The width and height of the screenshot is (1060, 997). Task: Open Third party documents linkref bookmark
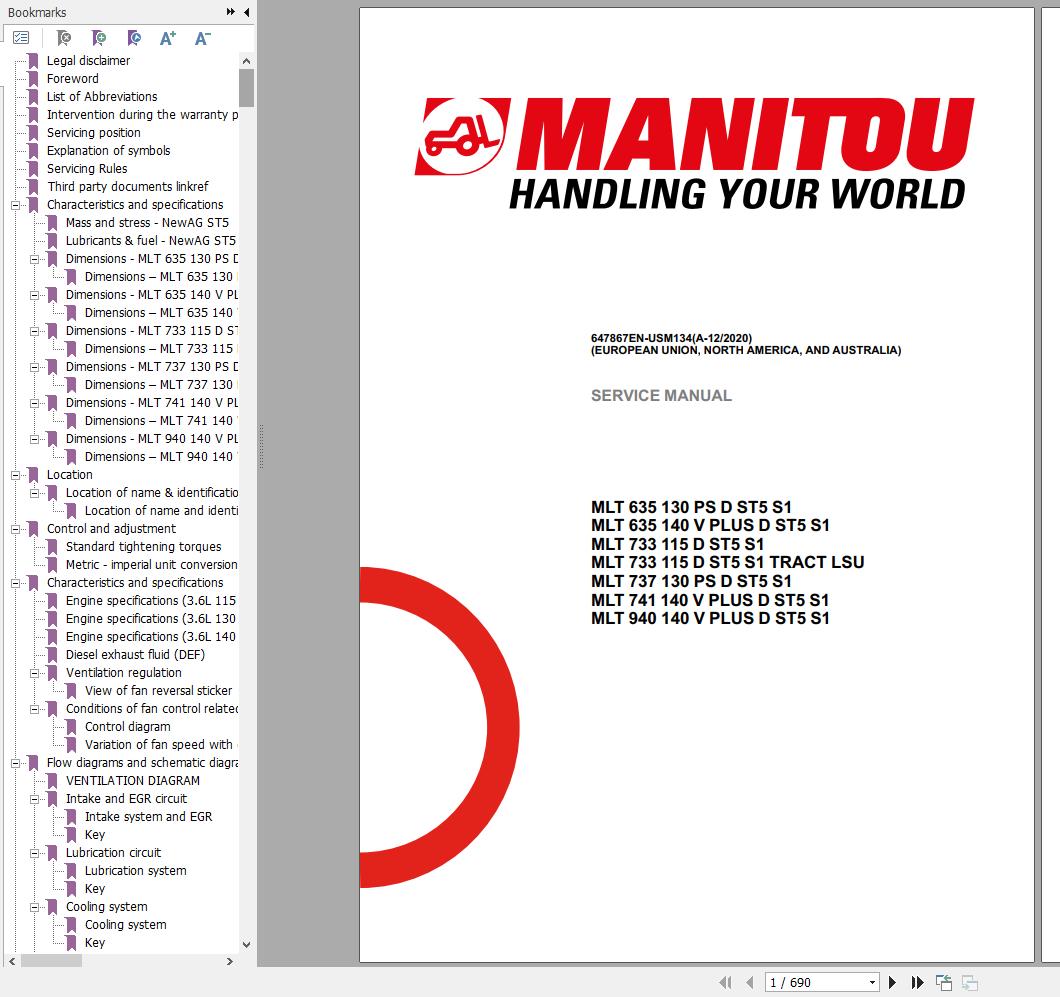(x=128, y=187)
